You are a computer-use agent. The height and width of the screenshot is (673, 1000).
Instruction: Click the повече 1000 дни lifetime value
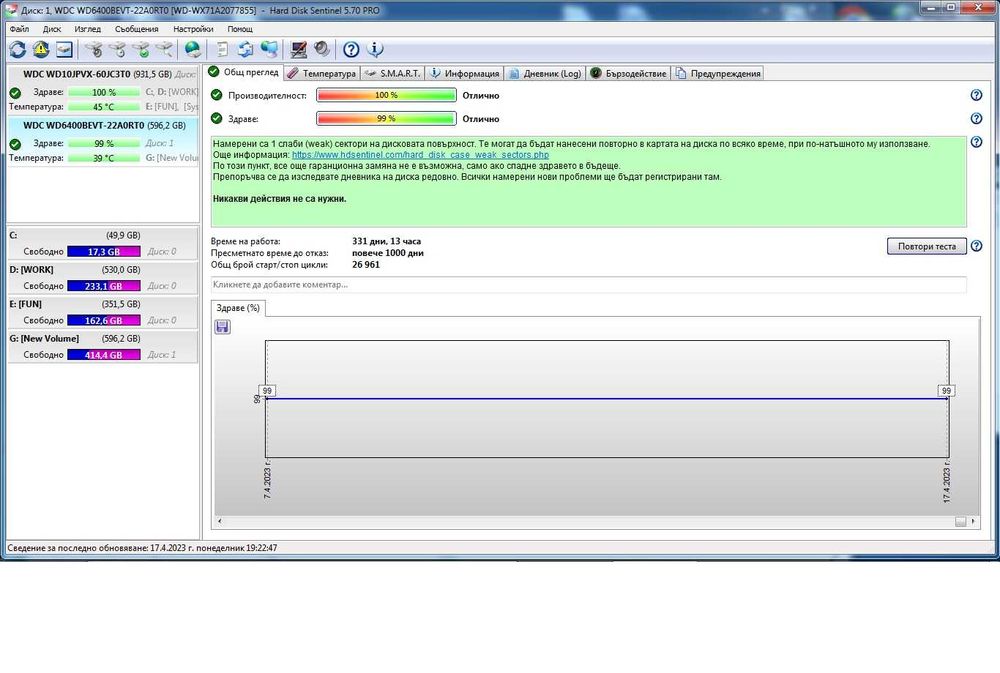(x=388, y=253)
